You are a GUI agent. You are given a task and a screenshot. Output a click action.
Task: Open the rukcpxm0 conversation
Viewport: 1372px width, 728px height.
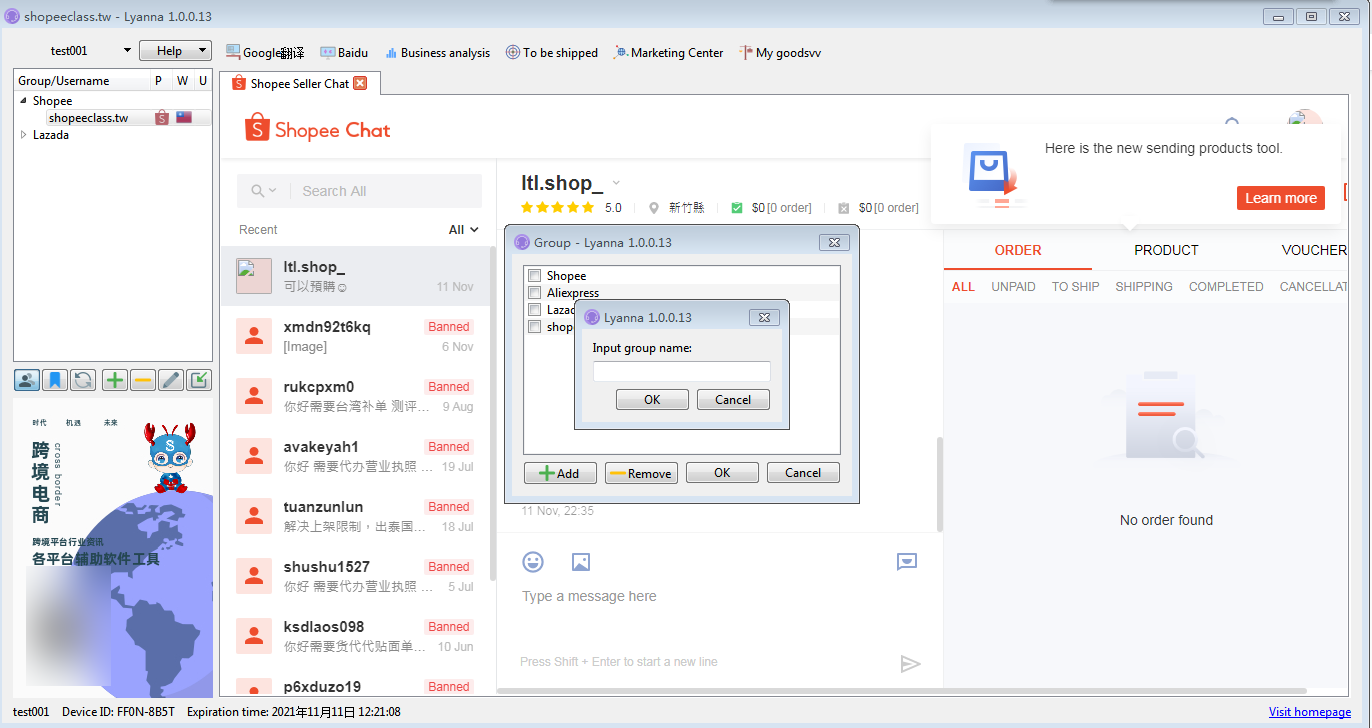[357, 396]
